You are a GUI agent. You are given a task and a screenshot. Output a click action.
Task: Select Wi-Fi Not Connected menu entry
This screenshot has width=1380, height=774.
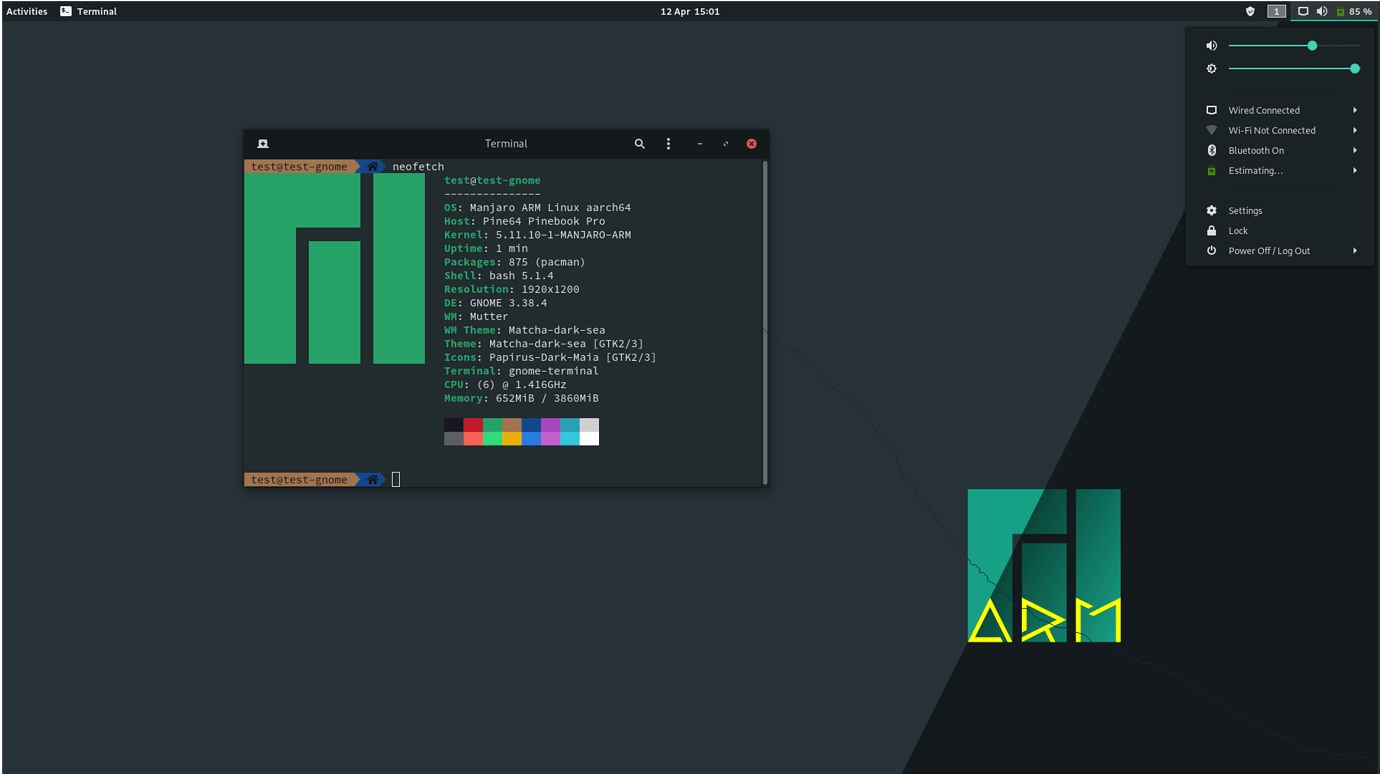click(x=1281, y=130)
